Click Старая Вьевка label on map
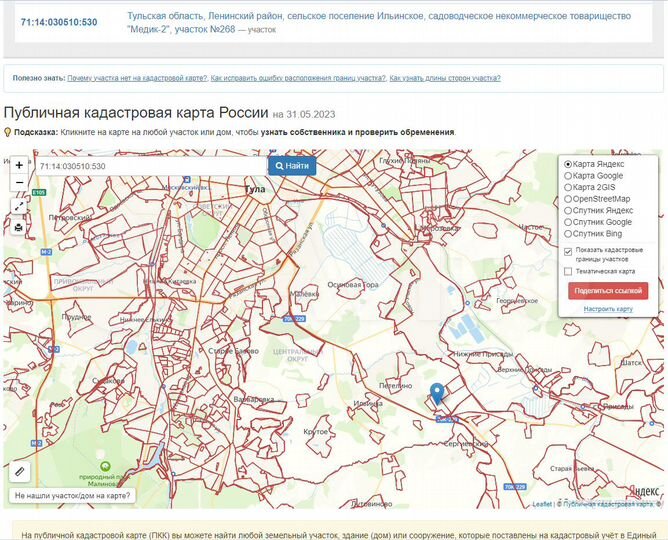This screenshot has height=540, width=668. [x=572, y=468]
